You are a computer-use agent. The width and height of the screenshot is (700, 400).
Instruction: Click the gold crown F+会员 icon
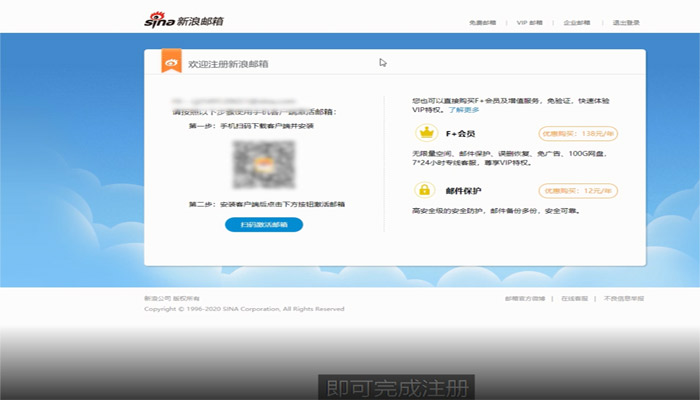[x=427, y=133]
